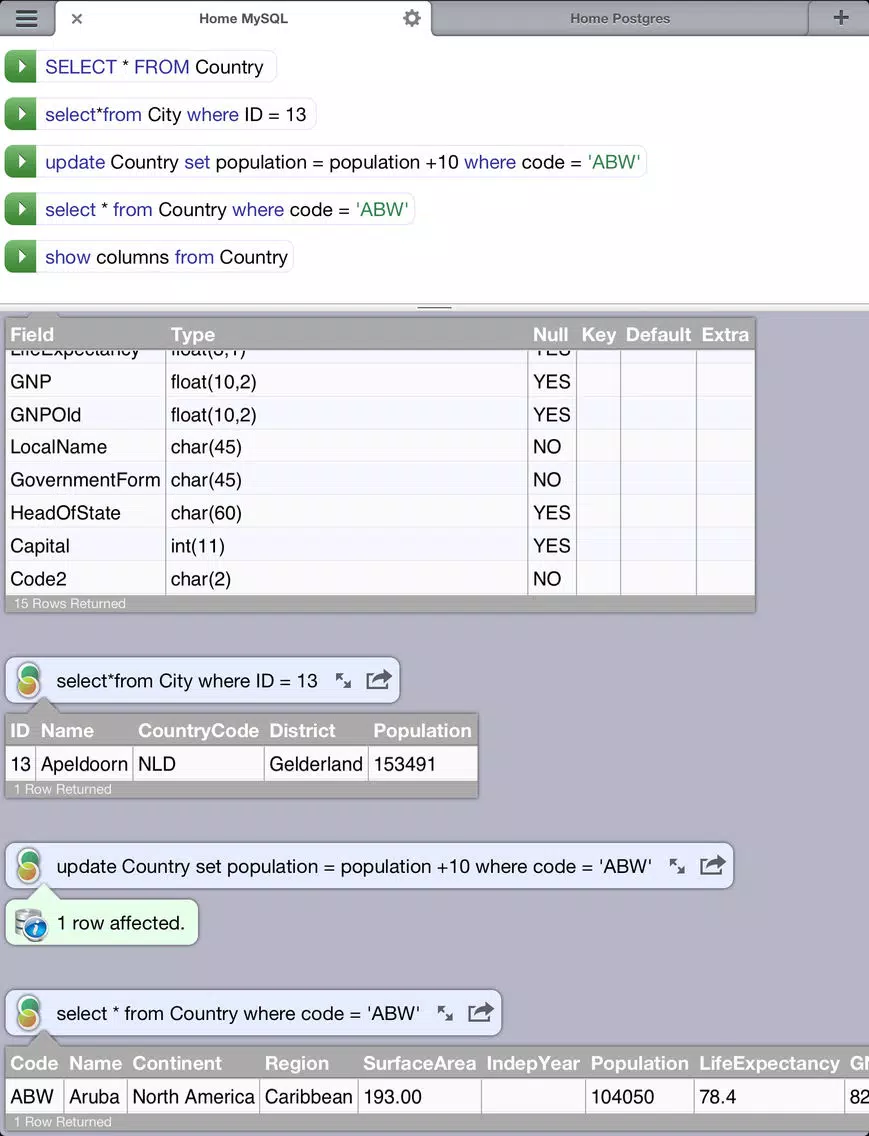Tap the database icon beside Country ABW result

pos(29,1013)
